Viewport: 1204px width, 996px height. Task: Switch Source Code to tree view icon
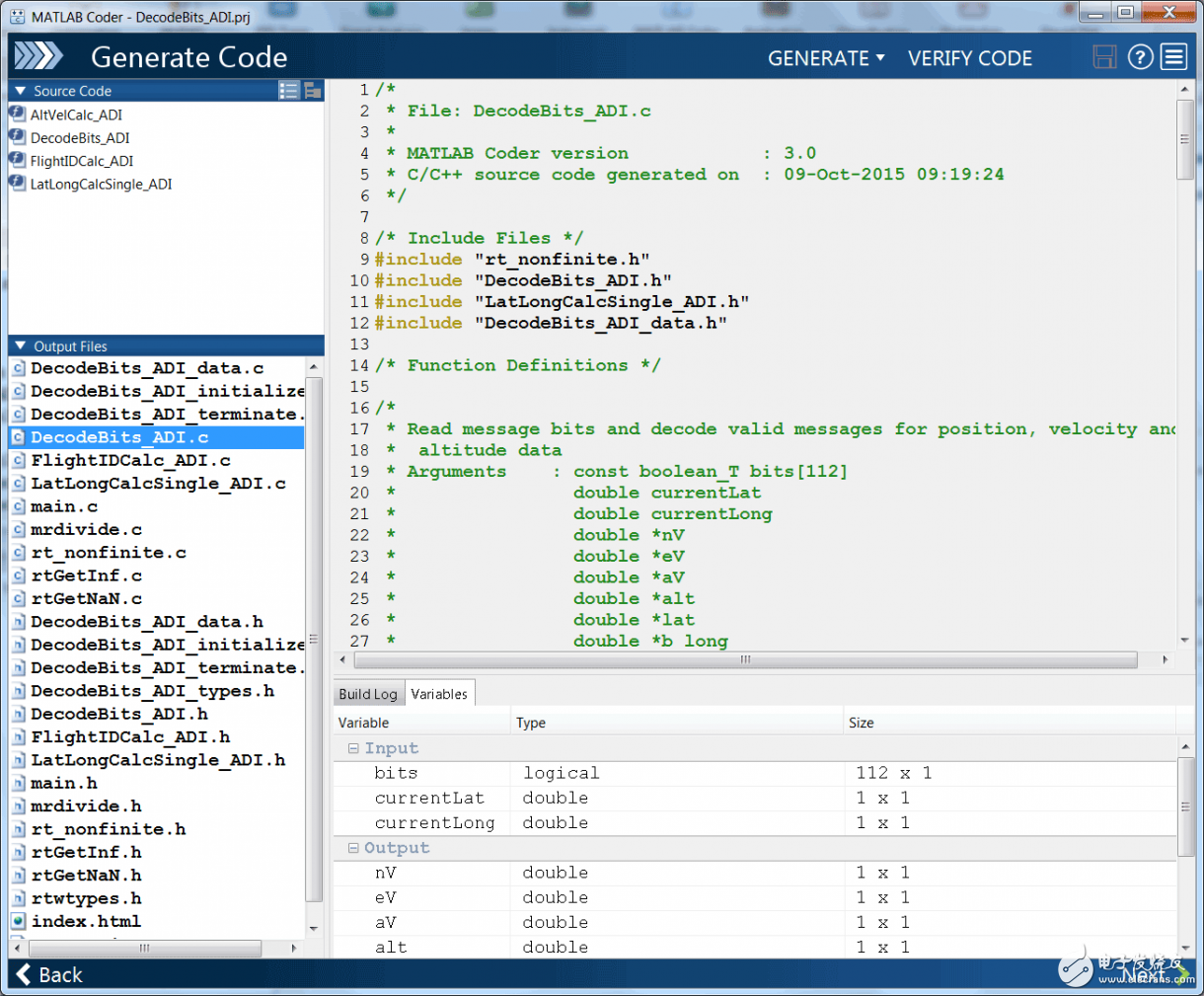click(313, 91)
